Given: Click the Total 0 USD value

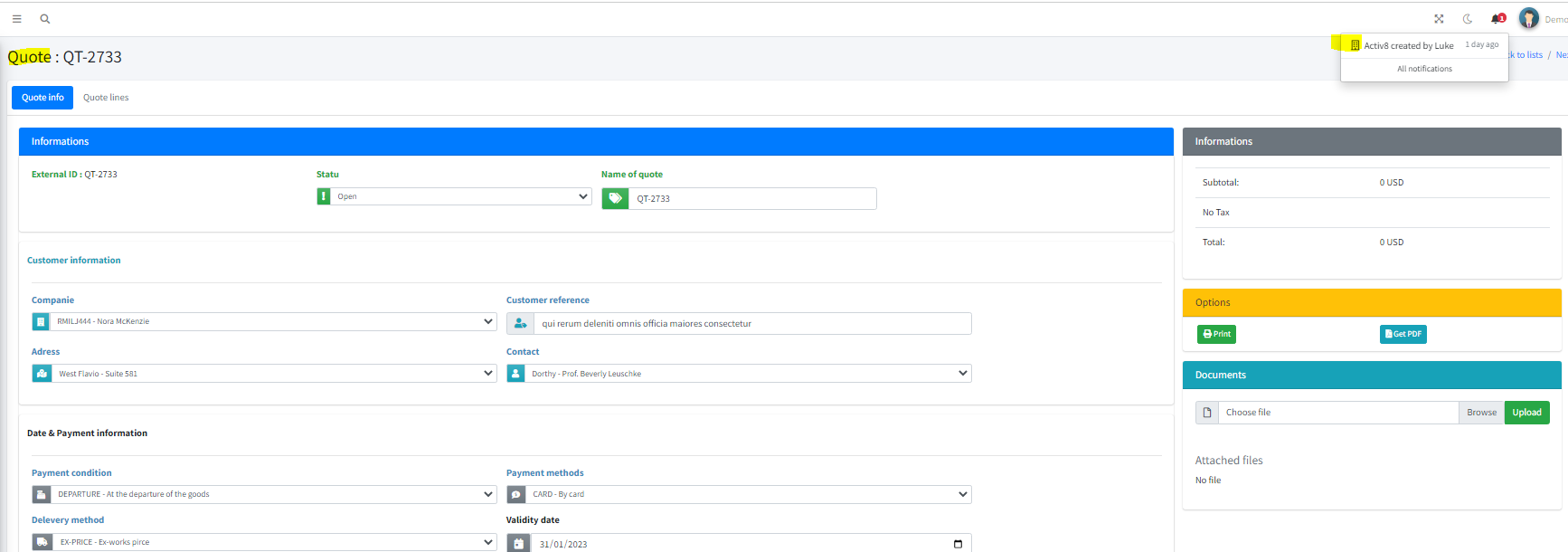Looking at the screenshot, I should [x=1392, y=243].
